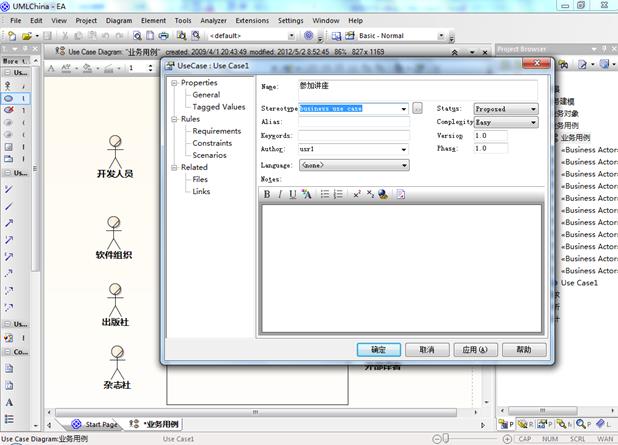Click zoom out minus icon in status bar
This screenshot has height=445, width=618.
click(436, 439)
